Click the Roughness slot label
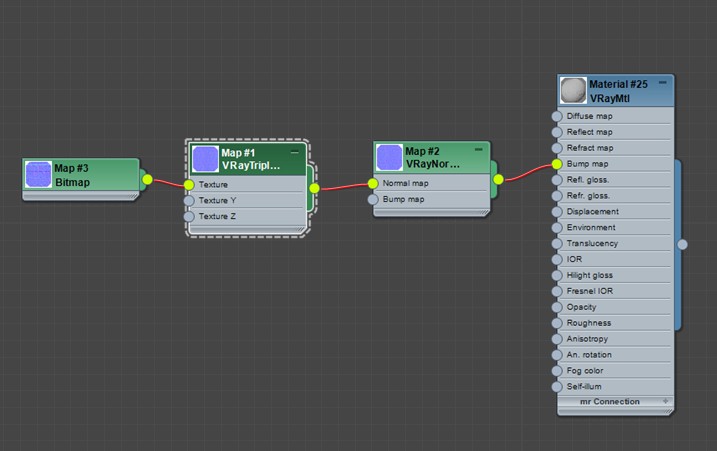This screenshot has height=451, width=717. 589,323
